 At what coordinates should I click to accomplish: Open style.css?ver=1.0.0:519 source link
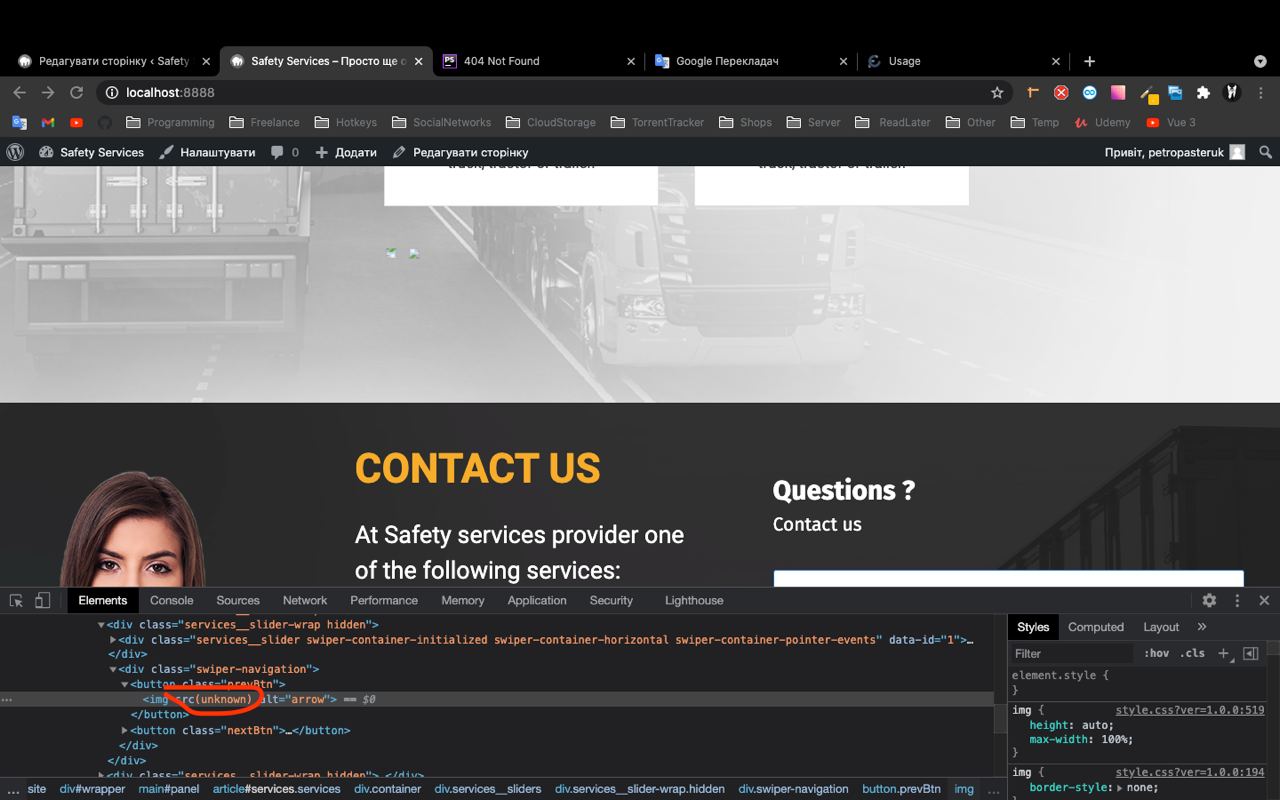(1190, 710)
